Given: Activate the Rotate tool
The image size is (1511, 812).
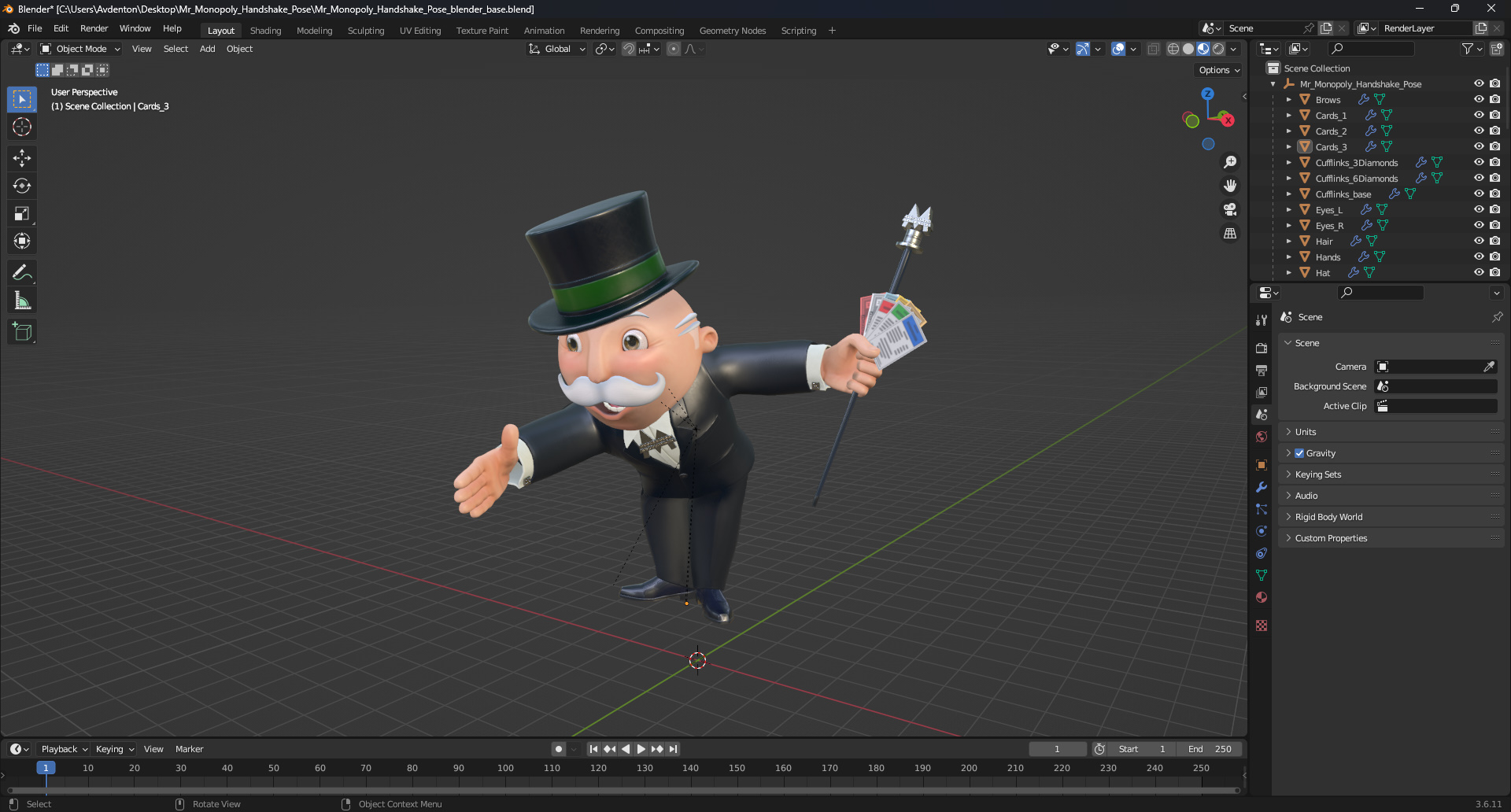Looking at the screenshot, I should (x=22, y=186).
